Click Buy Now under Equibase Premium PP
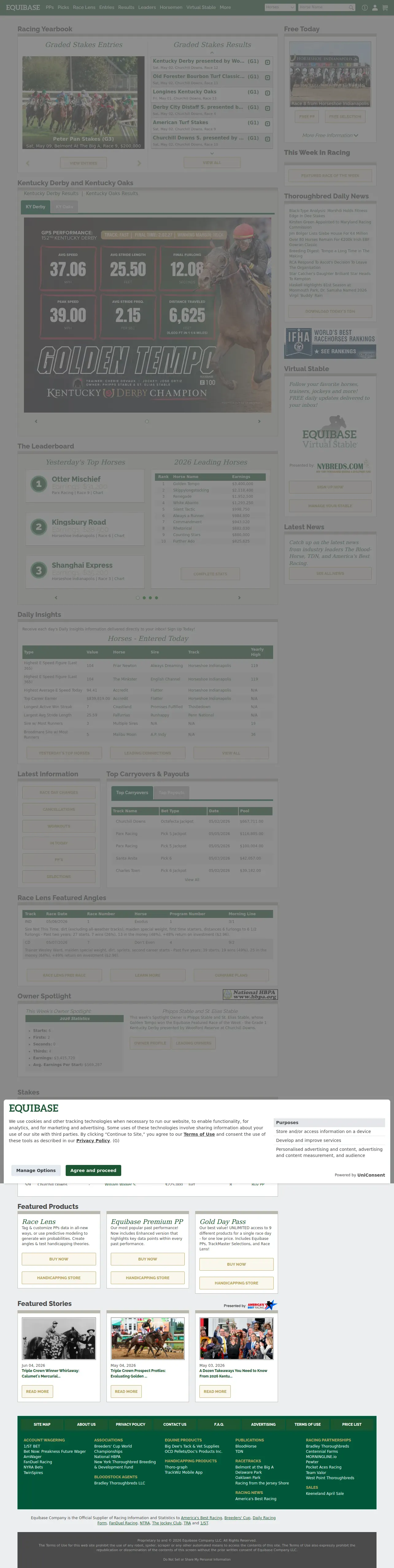The height and width of the screenshot is (1568, 394). pos(148,1259)
